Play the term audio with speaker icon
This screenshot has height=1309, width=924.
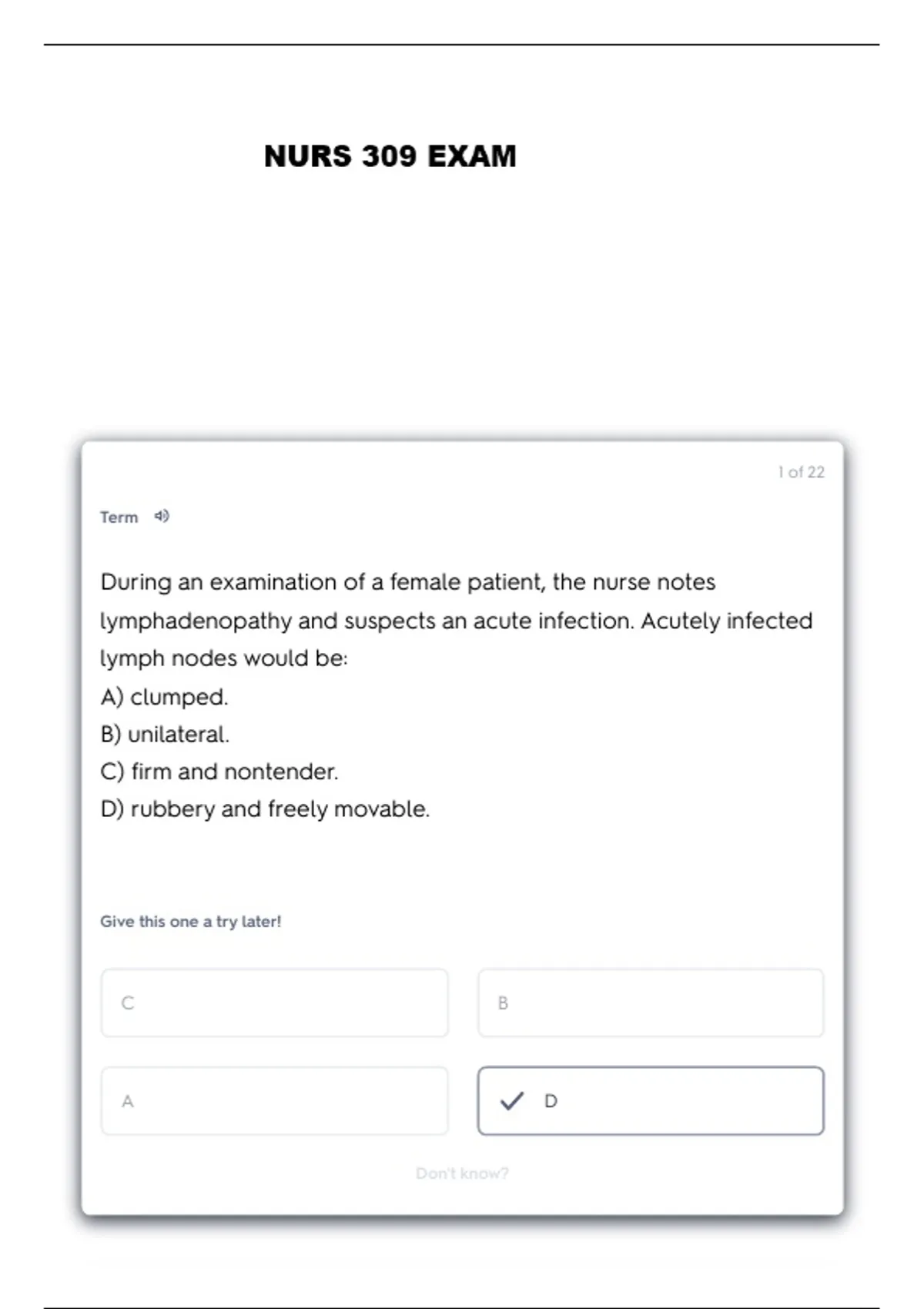[x=162, y=516]
